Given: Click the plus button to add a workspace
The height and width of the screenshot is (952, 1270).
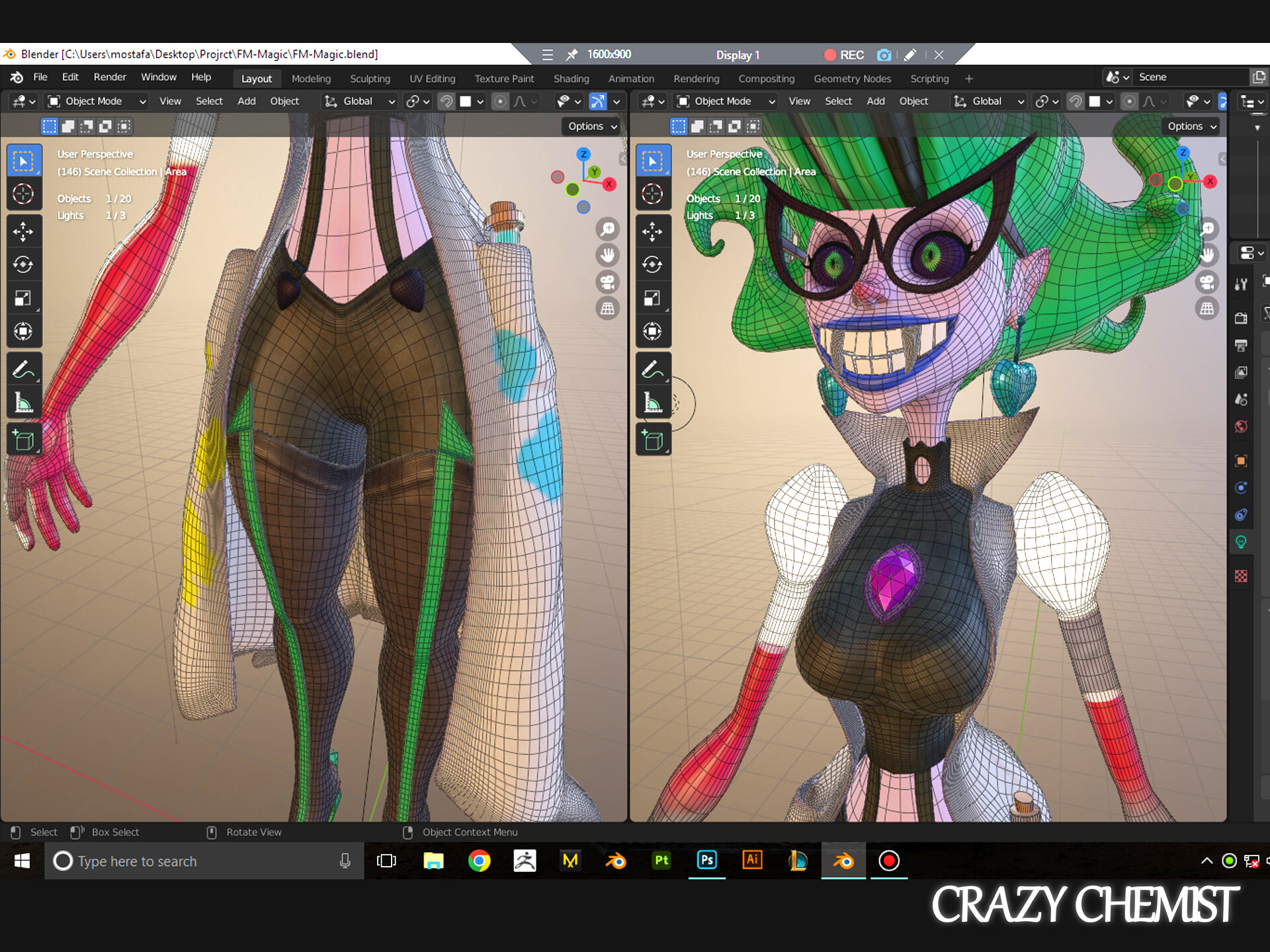Looking at the screenshot, I should point(968,78).
